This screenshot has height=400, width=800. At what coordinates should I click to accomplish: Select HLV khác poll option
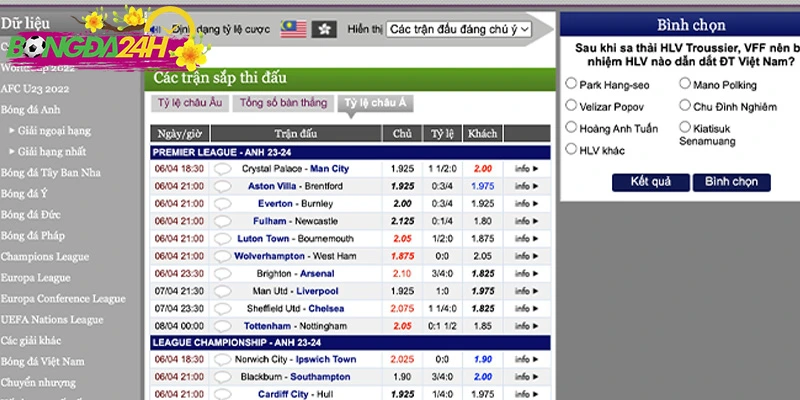pyautogui.click(x=571, y=149)
